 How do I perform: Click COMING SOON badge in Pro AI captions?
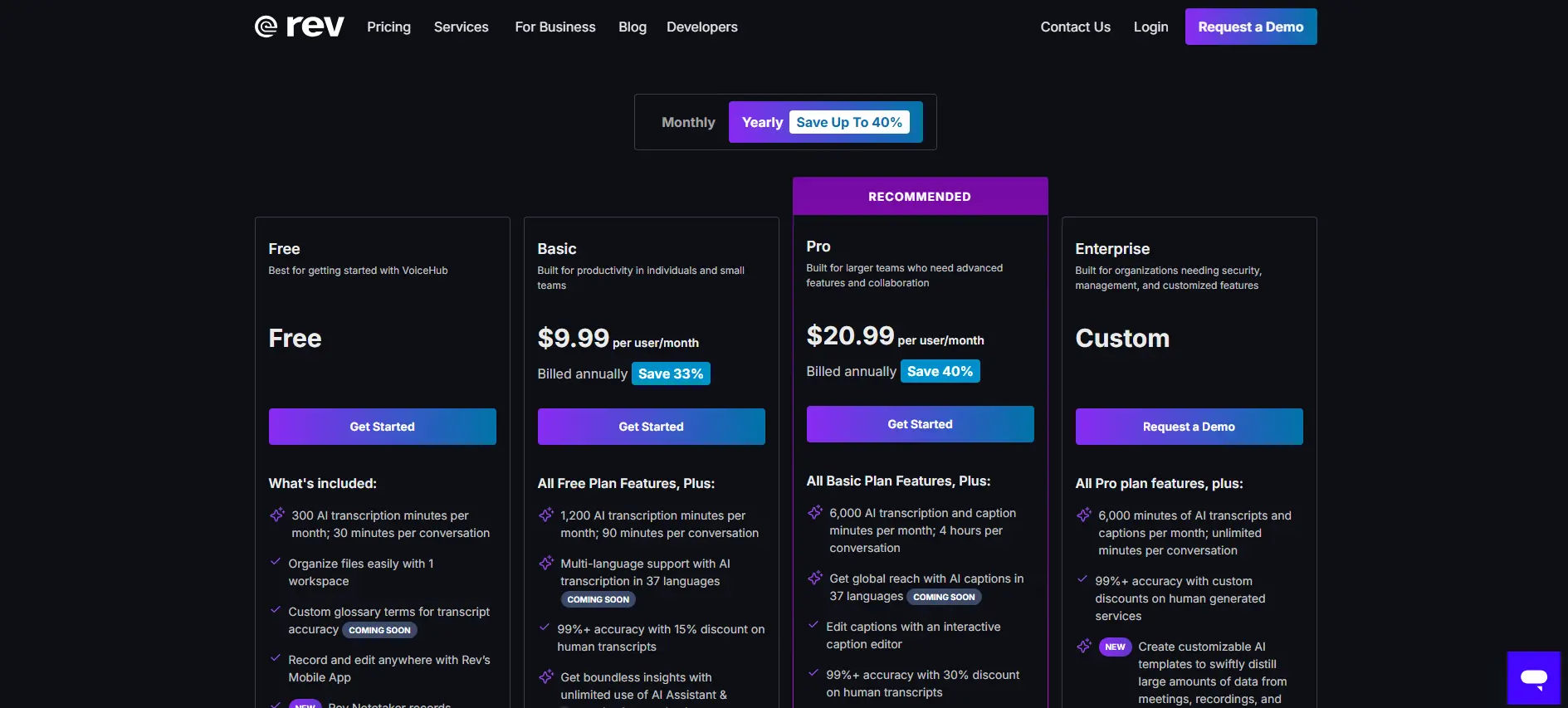[x=944, y=597]
